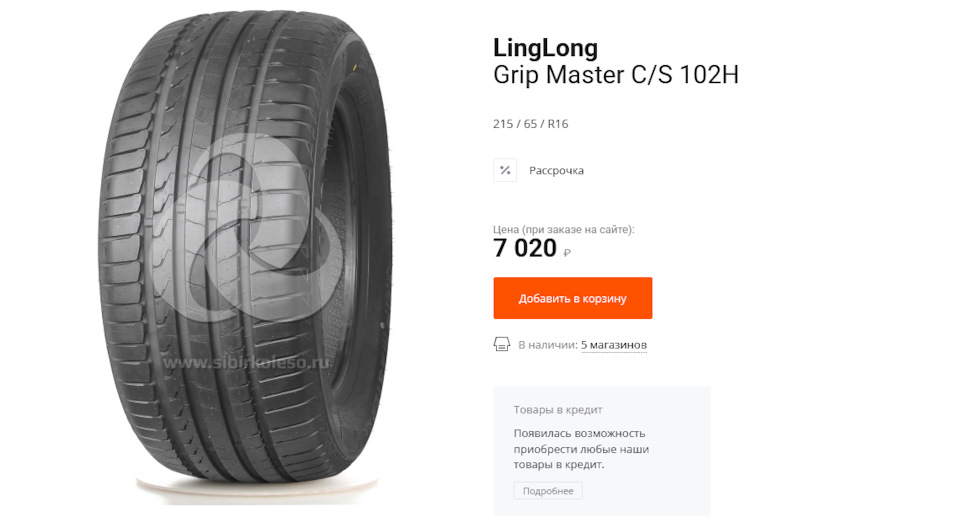The image size is (960, 528).
Task: Open the 5 магазинов availability link
Action: point(613,345)
